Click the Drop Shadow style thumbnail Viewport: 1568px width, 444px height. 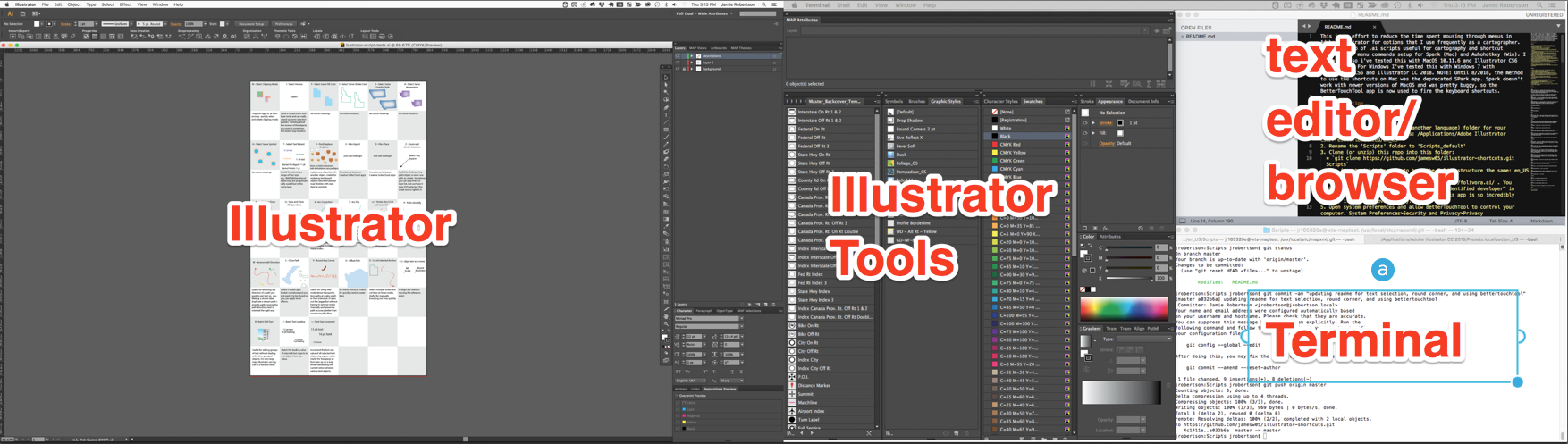pyautogui.click(x=890, y=121)
